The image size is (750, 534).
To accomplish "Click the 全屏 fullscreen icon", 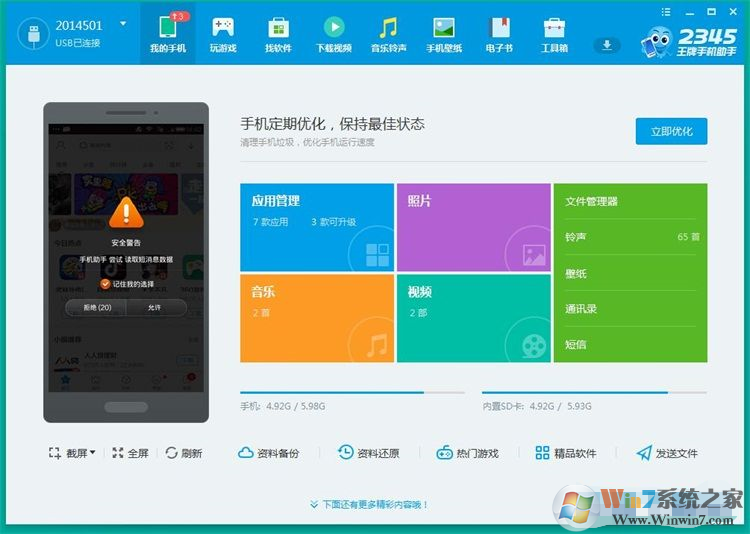I will click(x=118, y=453).
